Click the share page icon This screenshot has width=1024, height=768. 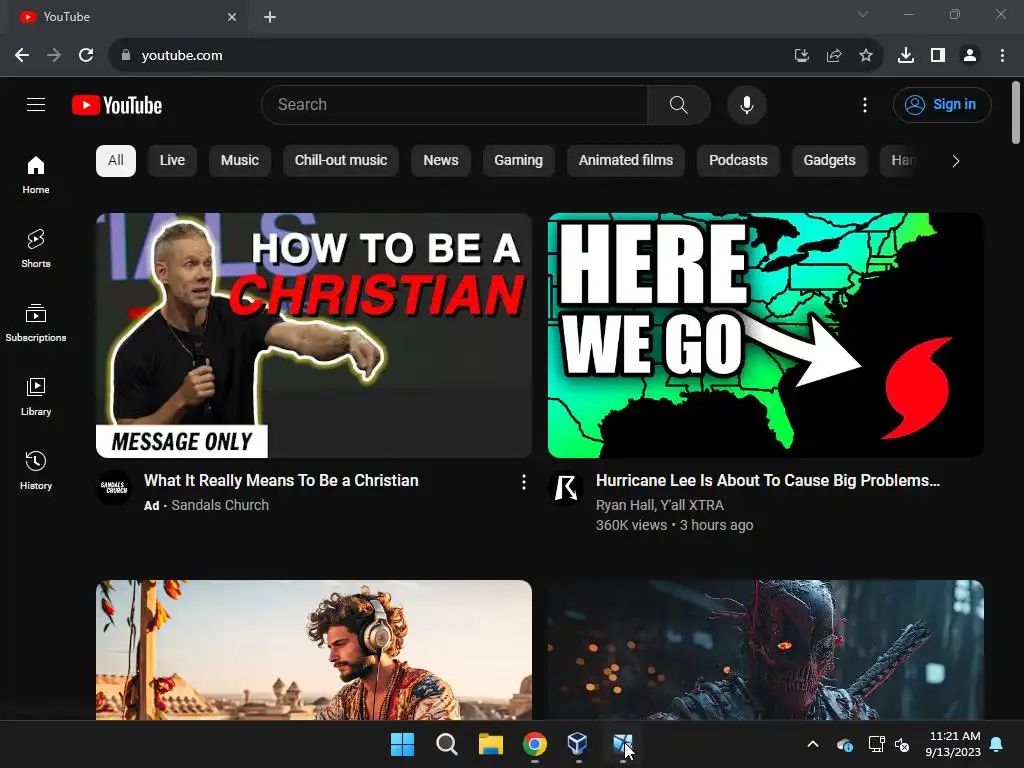pyautogui.click(x=834, y=56)
